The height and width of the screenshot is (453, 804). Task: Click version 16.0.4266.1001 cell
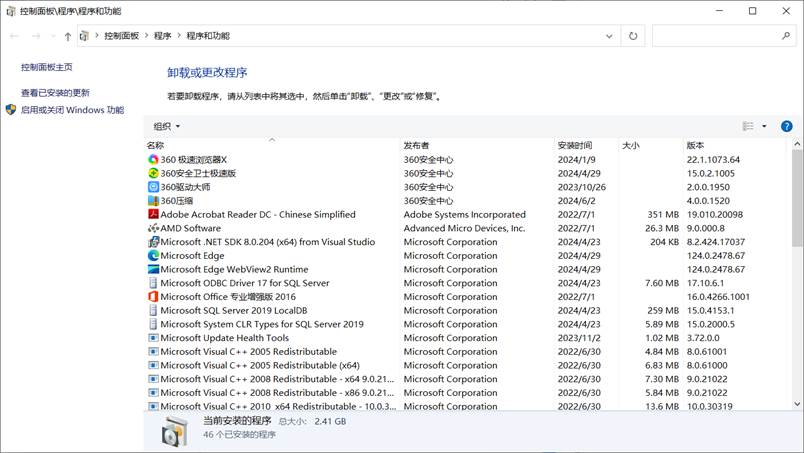click(718, 297)
